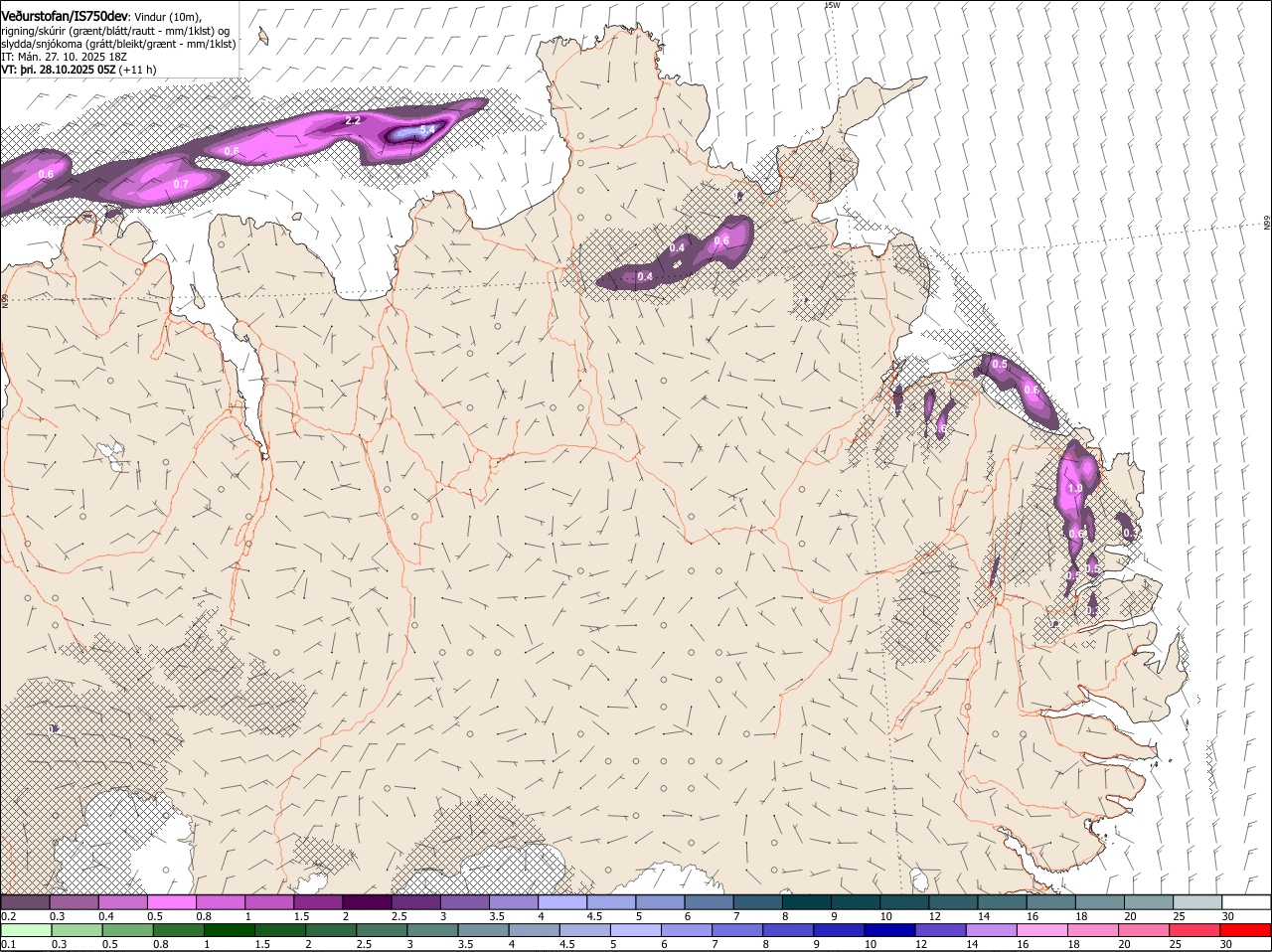The width and height of the screenshot is (1272, 952).
Task: Click the '(+11 h)' forecast offset text
Action: click(137, 70)
